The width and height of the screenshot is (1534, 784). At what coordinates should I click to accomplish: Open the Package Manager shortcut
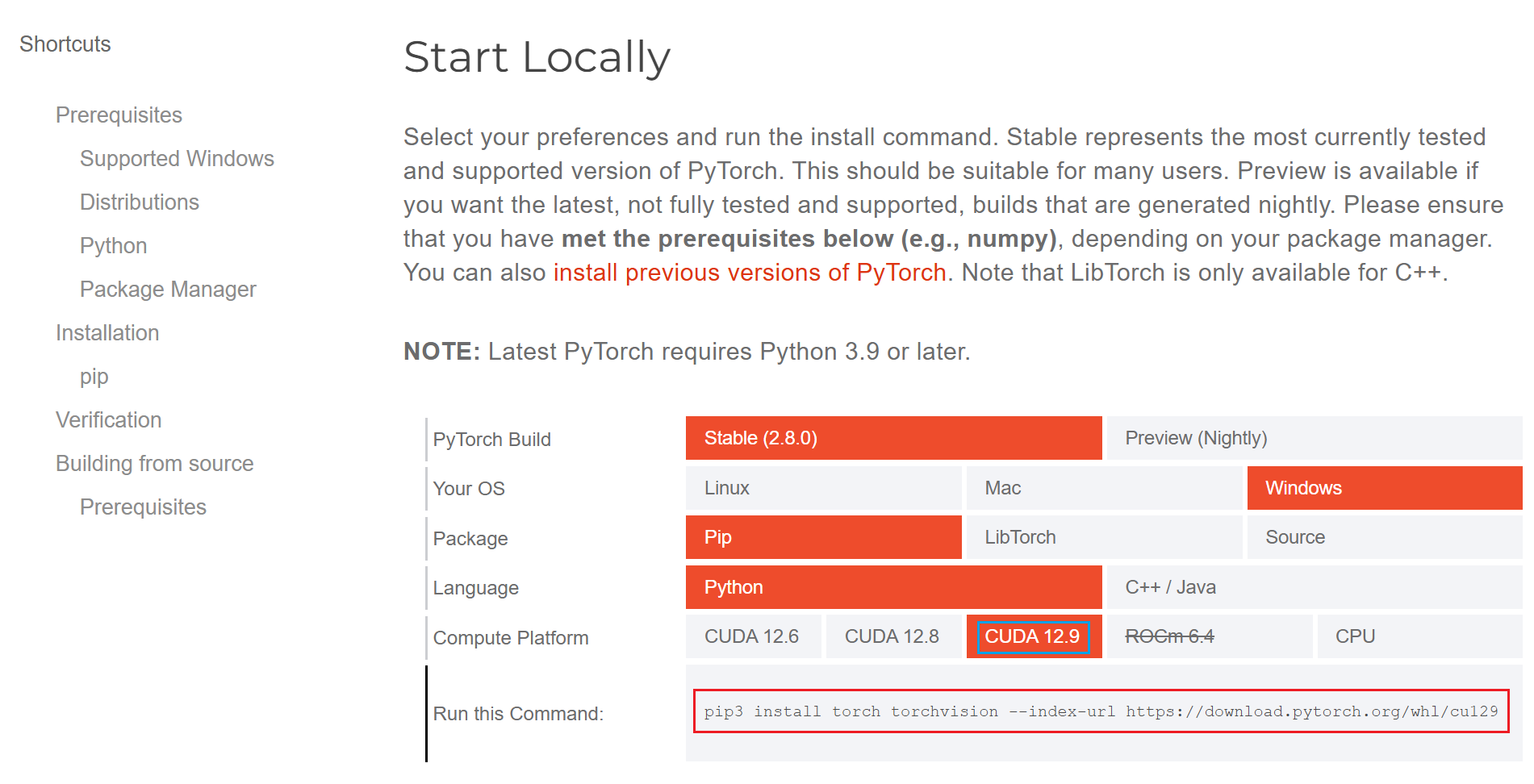coord(168,290)
